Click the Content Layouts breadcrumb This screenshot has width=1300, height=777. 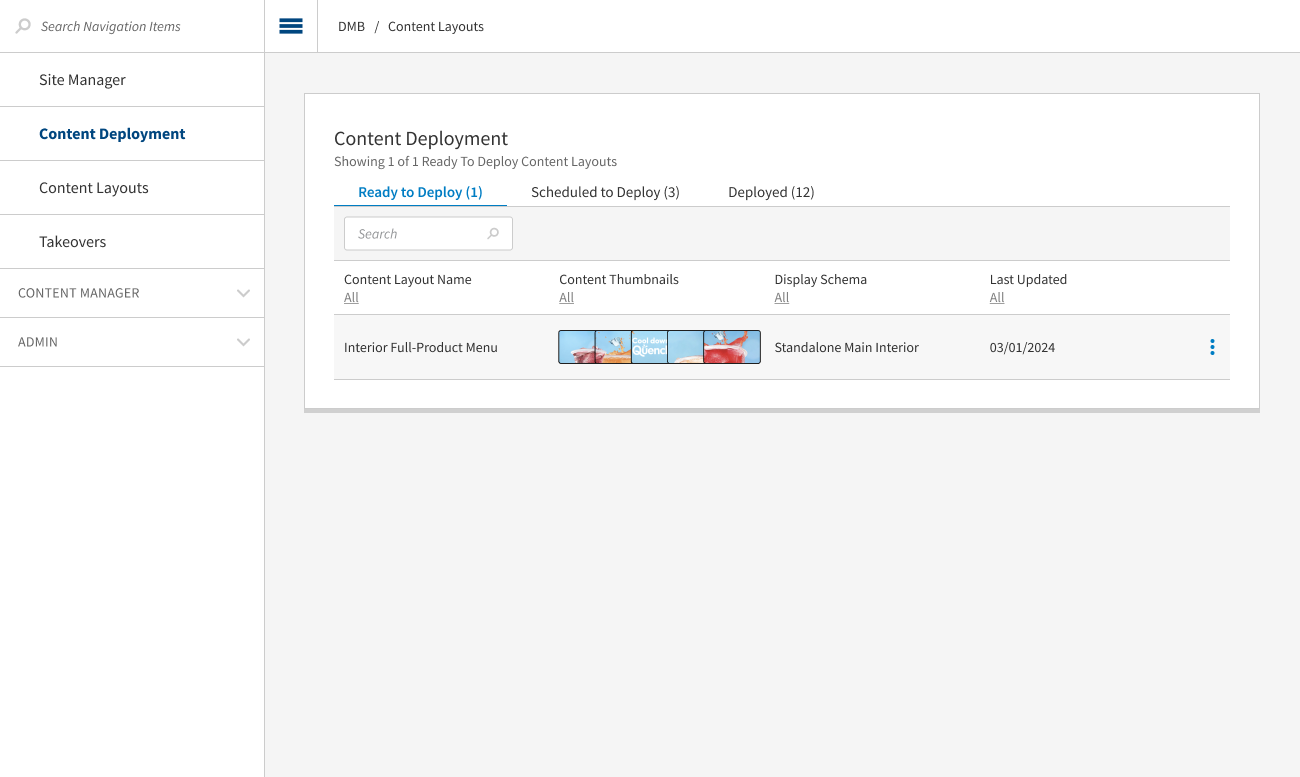pyautogui.click(x=436, y=27)
